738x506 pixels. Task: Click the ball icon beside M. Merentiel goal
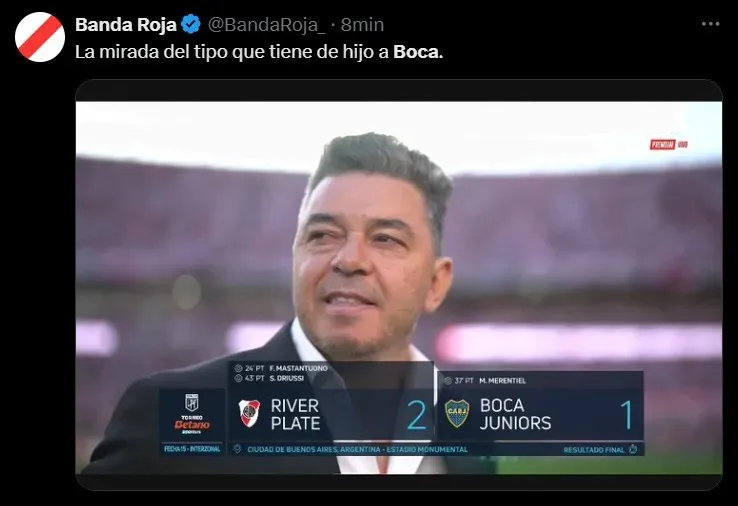[x=448, y=380]
